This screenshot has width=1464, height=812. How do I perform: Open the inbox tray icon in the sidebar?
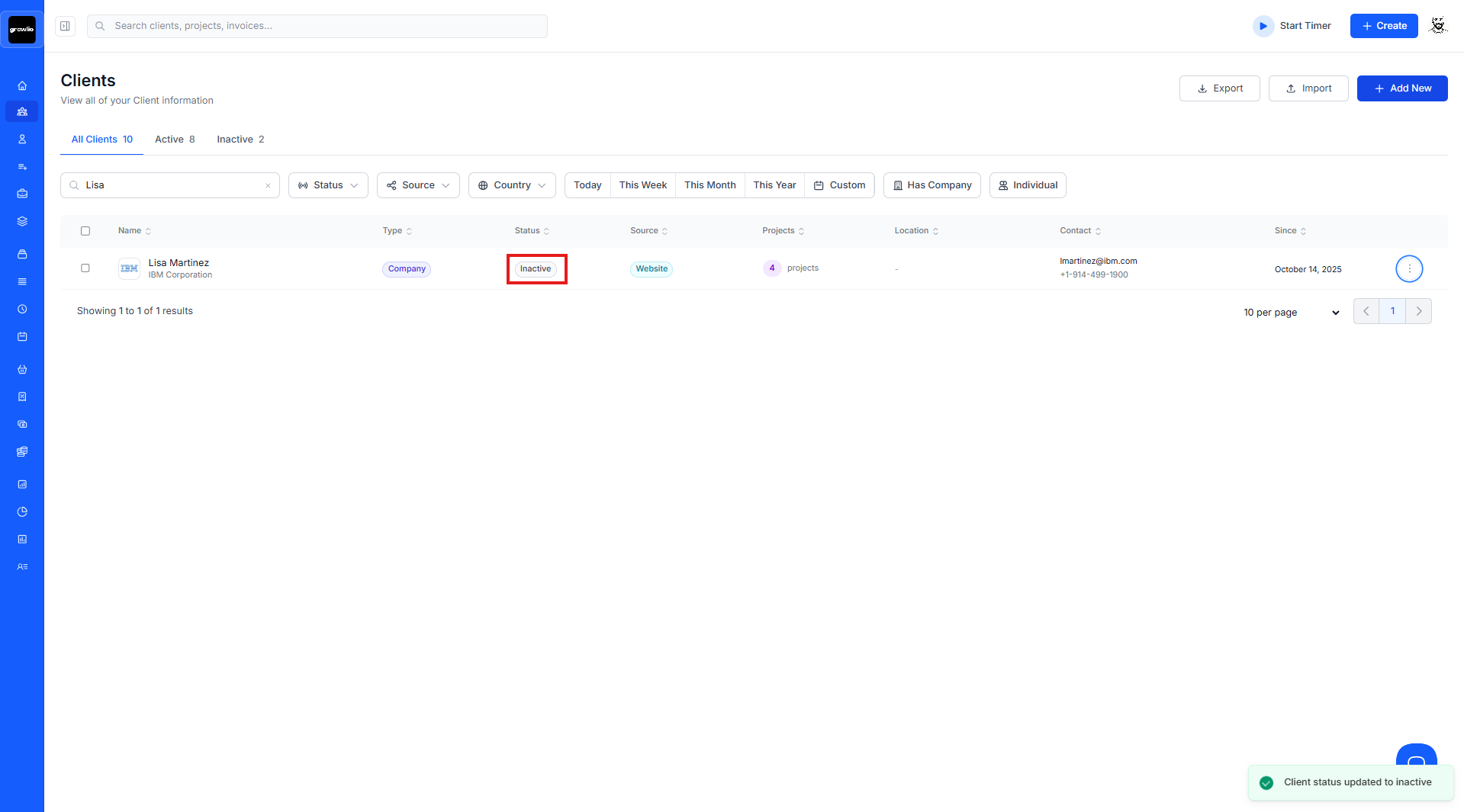click(22, 254)
